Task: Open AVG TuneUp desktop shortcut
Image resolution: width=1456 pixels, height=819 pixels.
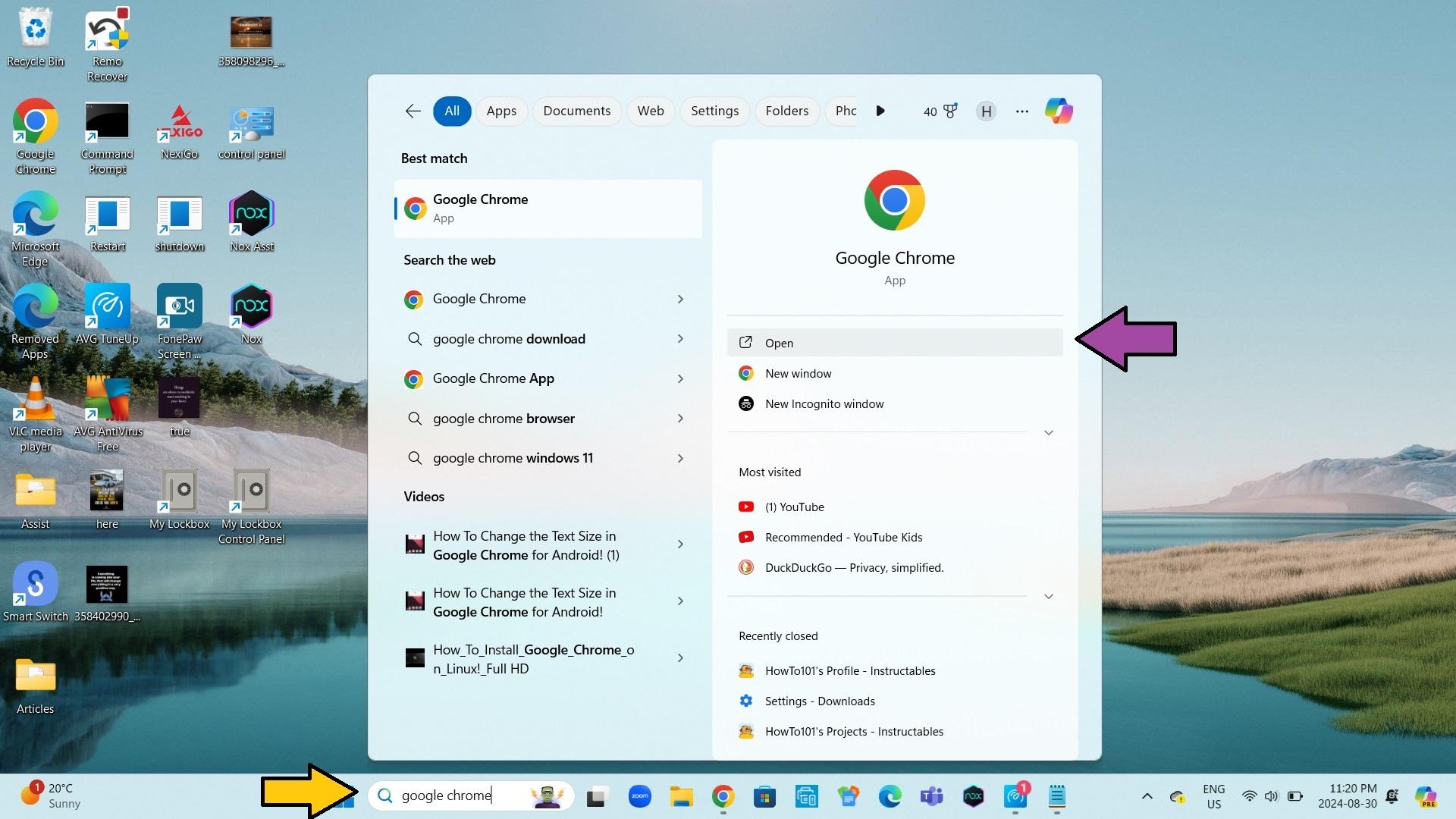Action: pos(107,315)
